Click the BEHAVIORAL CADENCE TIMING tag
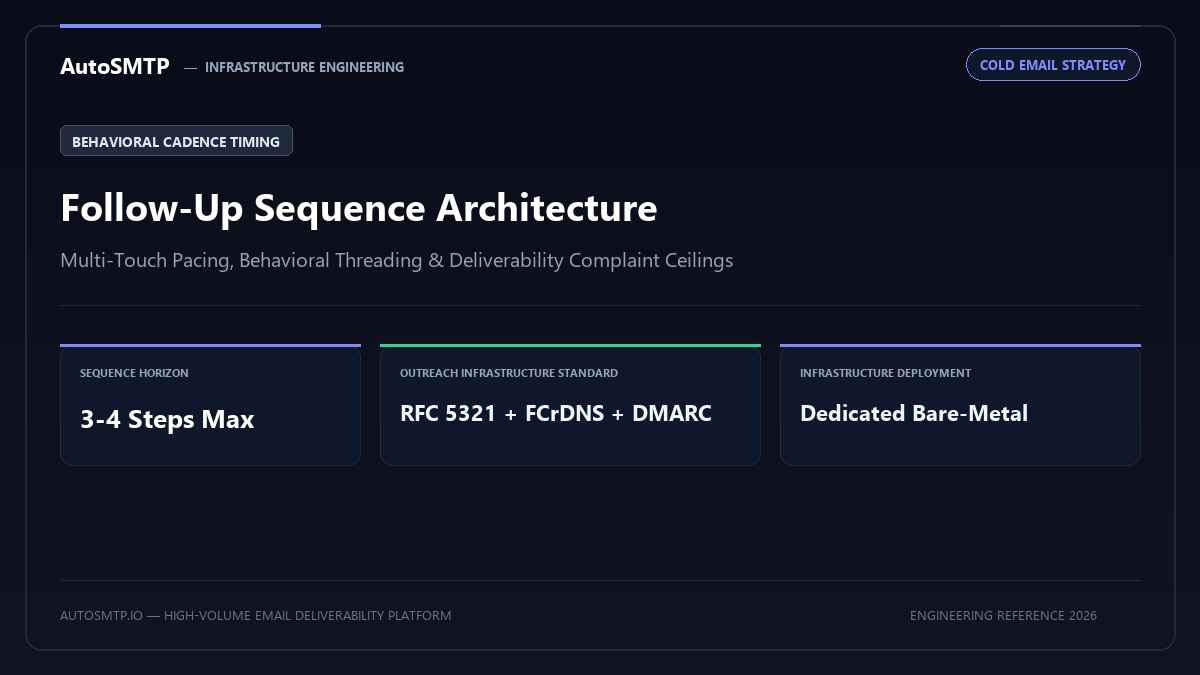The image size is (1200, 675). tap(176, 141)
